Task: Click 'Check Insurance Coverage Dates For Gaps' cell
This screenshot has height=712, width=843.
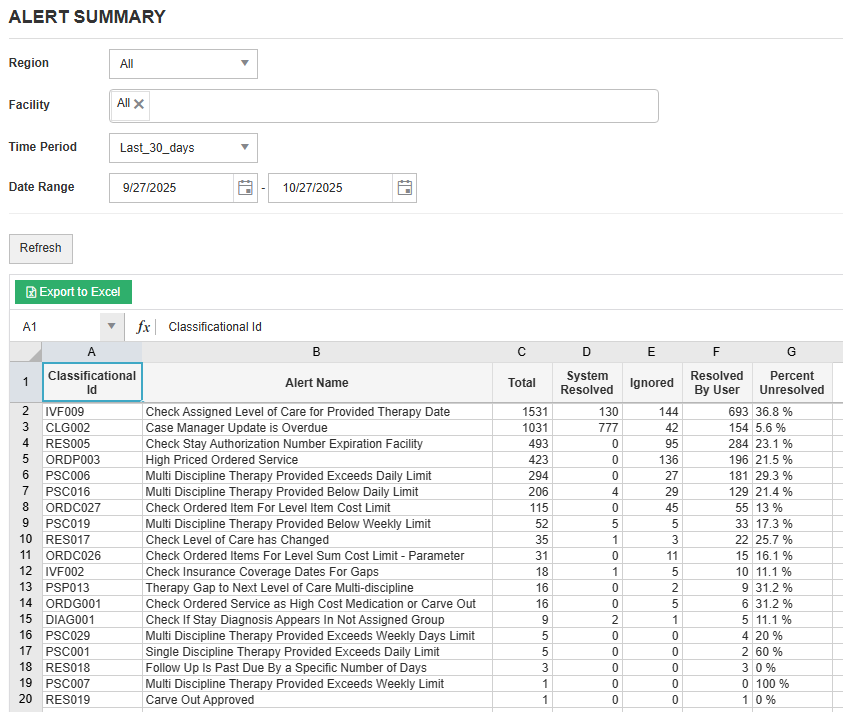Action: 317,572
